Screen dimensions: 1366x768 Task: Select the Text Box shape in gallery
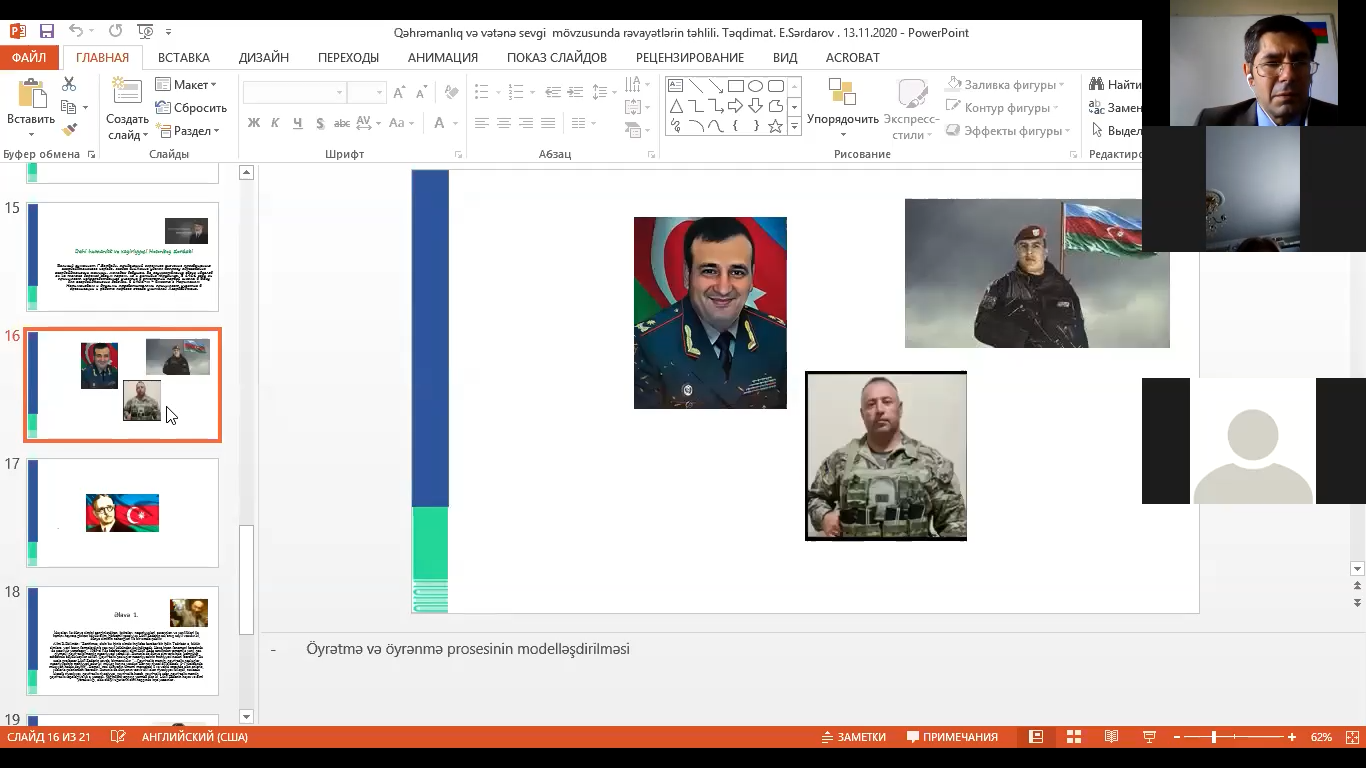point(675,86)
